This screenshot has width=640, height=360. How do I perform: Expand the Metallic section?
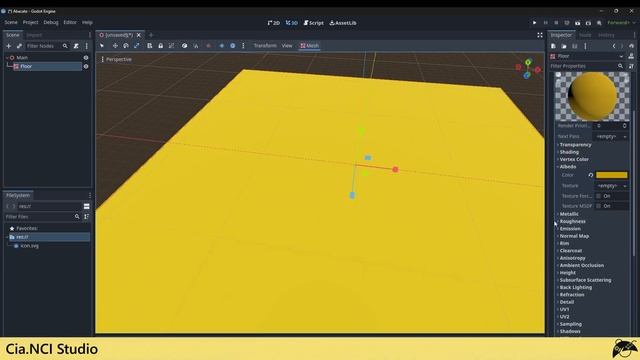(569, 214)
